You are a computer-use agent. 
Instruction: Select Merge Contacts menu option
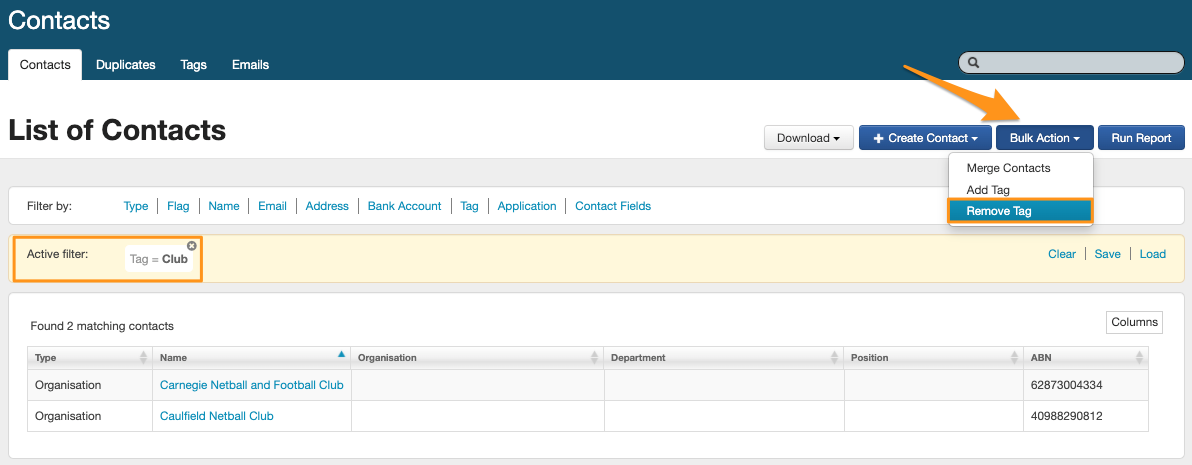(x=1008, y=168)
